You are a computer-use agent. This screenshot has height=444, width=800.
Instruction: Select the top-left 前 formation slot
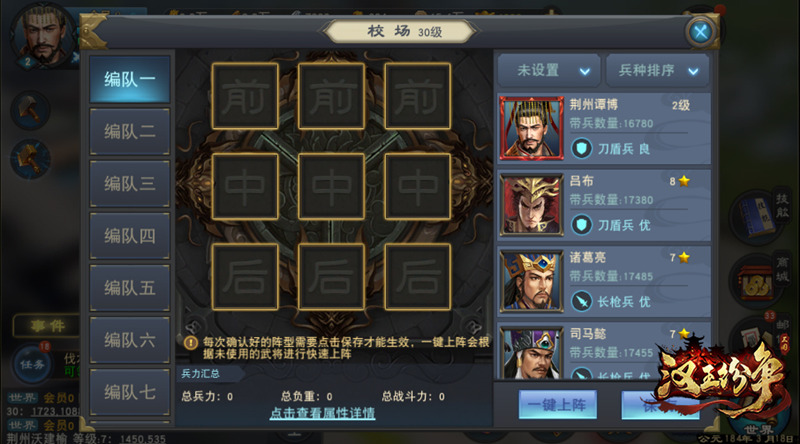click(245, 96)
